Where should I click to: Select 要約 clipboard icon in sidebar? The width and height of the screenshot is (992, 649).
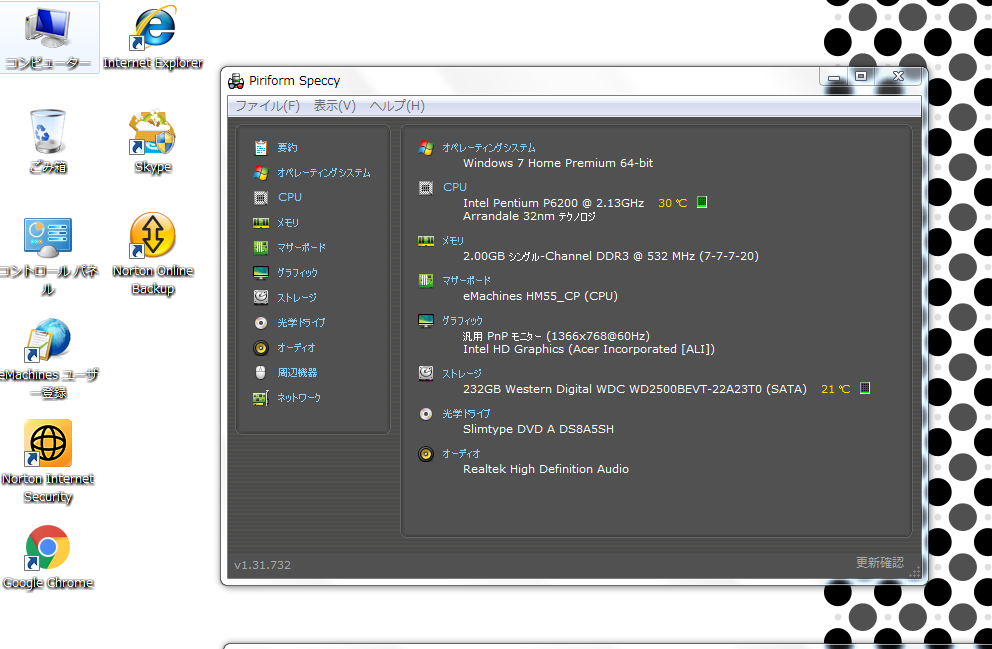pos(261,147)
